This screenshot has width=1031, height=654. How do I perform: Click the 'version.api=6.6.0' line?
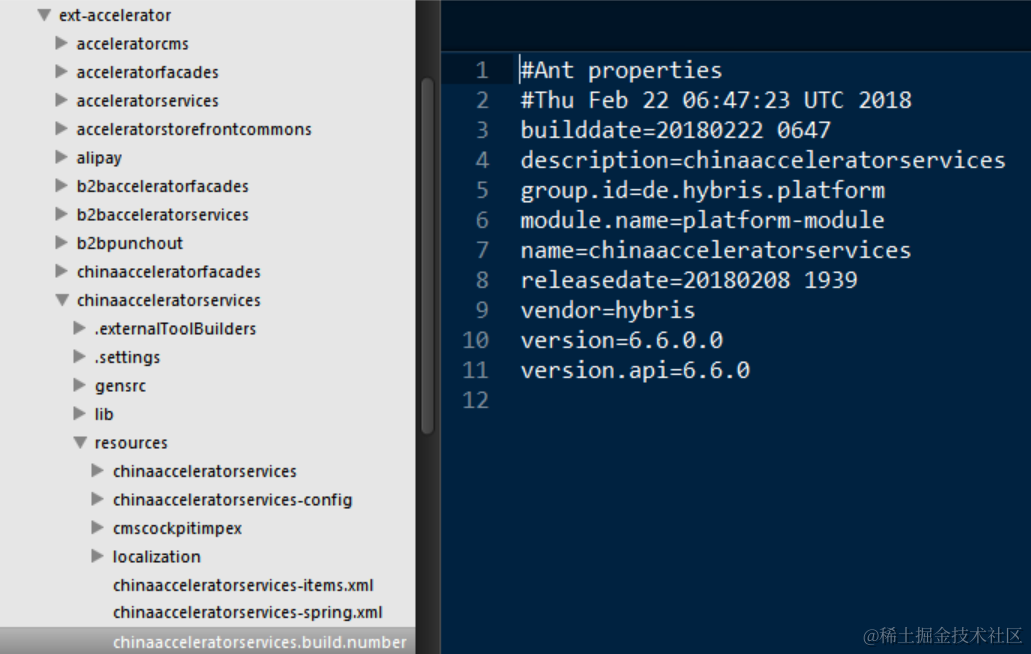(635, 371)
